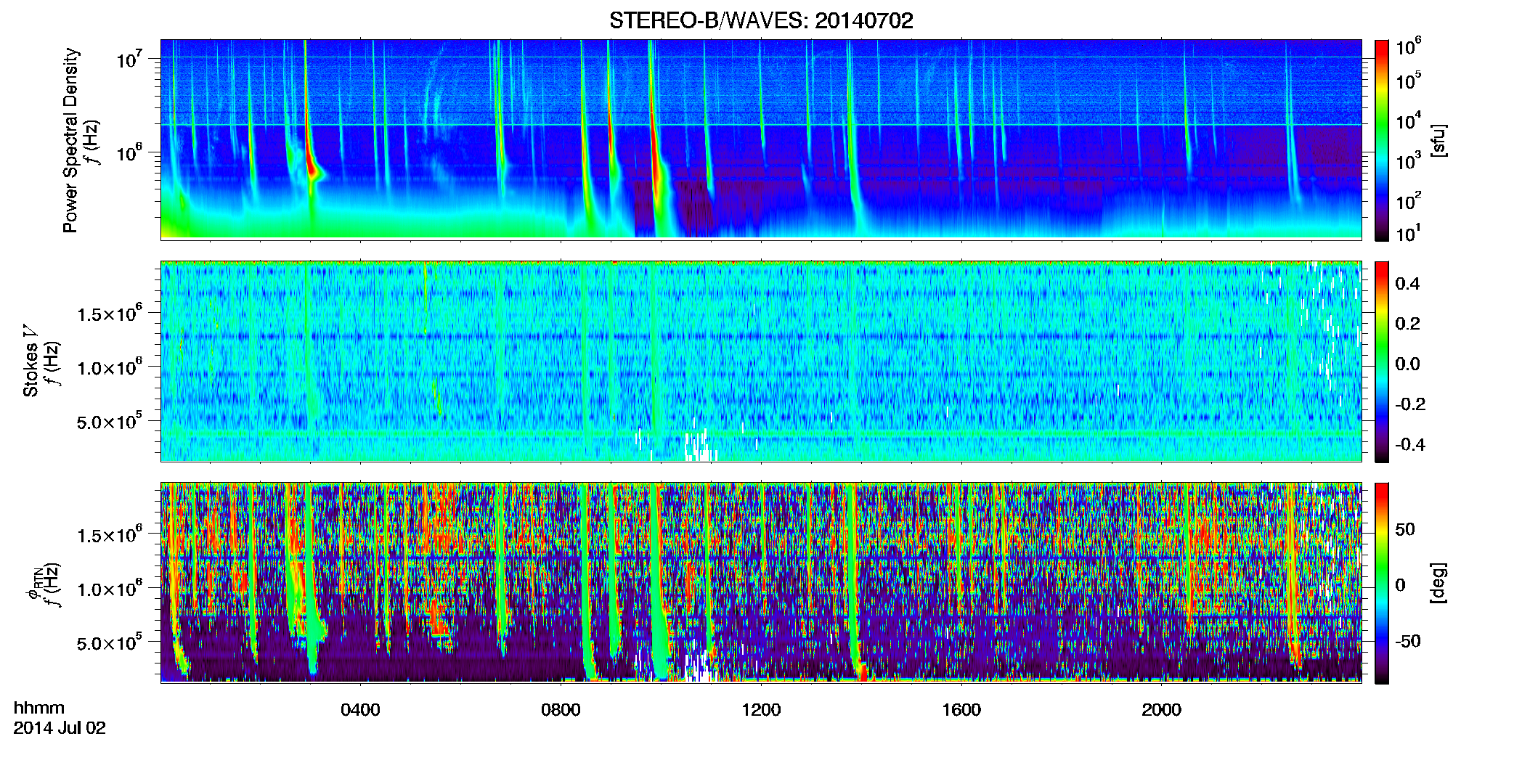This screenshot has height=784, width=1522.
Task: Click the 2000 time tick label
Action: tap(1161, 709)
